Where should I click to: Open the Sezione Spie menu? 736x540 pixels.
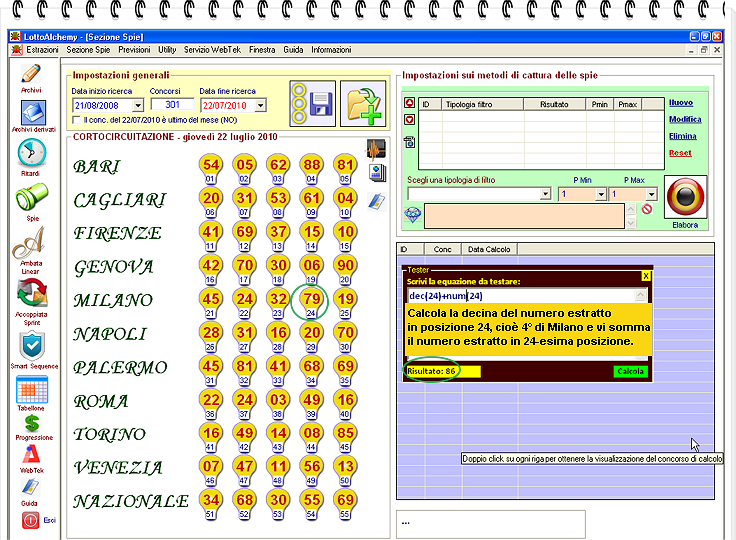pyautogui.click(x=88, y=50)
